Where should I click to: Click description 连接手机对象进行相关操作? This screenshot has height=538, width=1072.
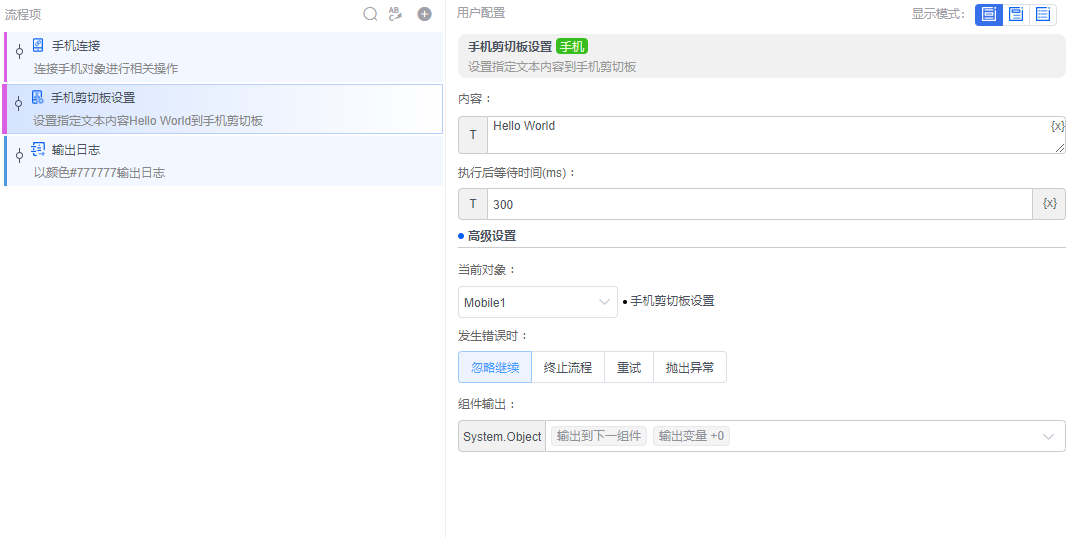(106, 68)
